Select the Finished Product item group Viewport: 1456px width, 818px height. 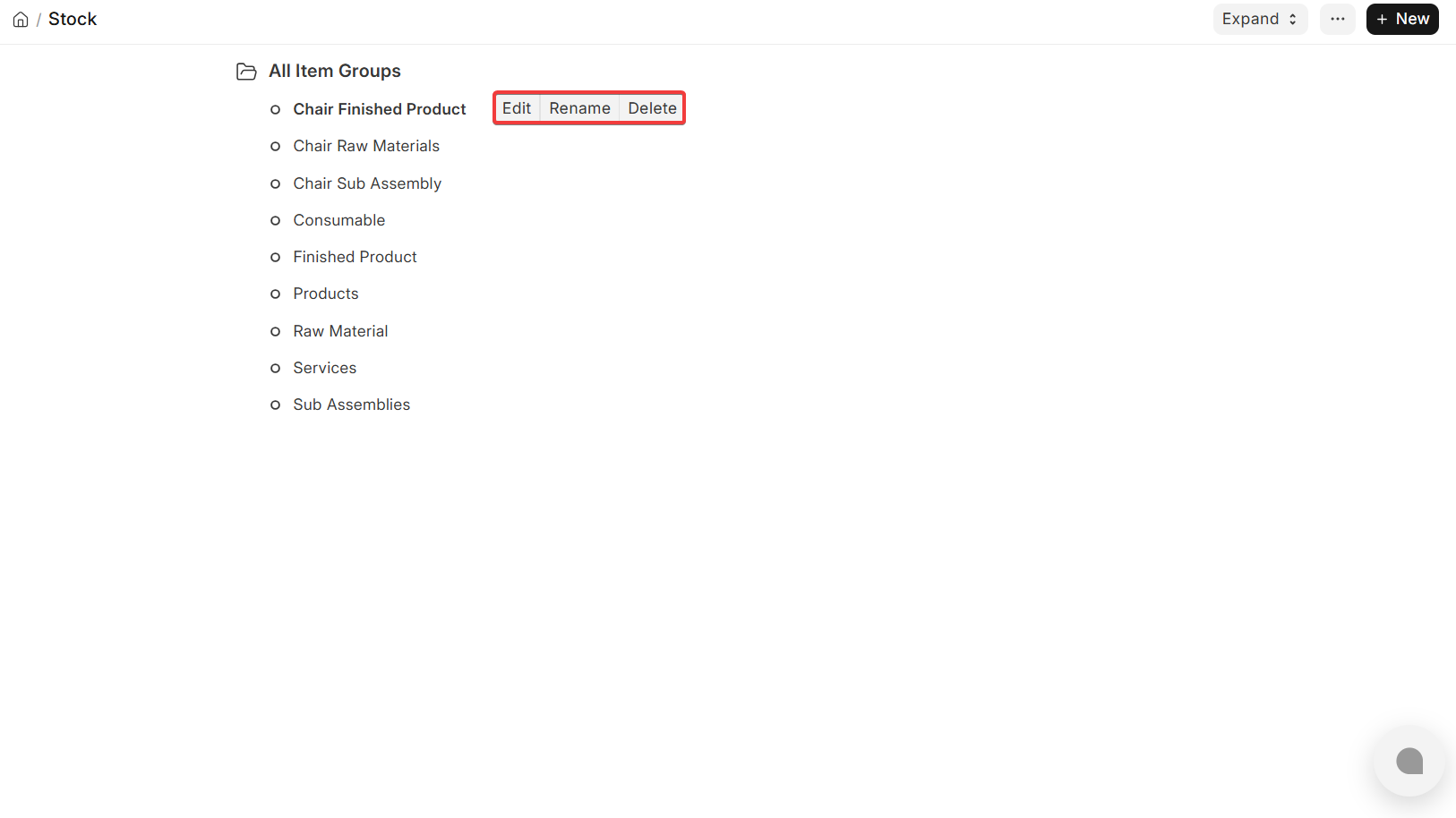[355, 257]
